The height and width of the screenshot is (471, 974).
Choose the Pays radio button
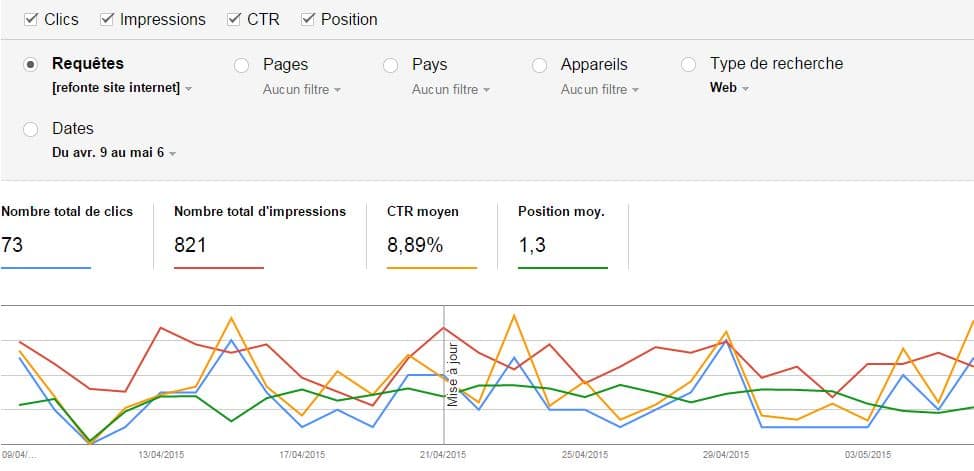click(x=391, y=65)
